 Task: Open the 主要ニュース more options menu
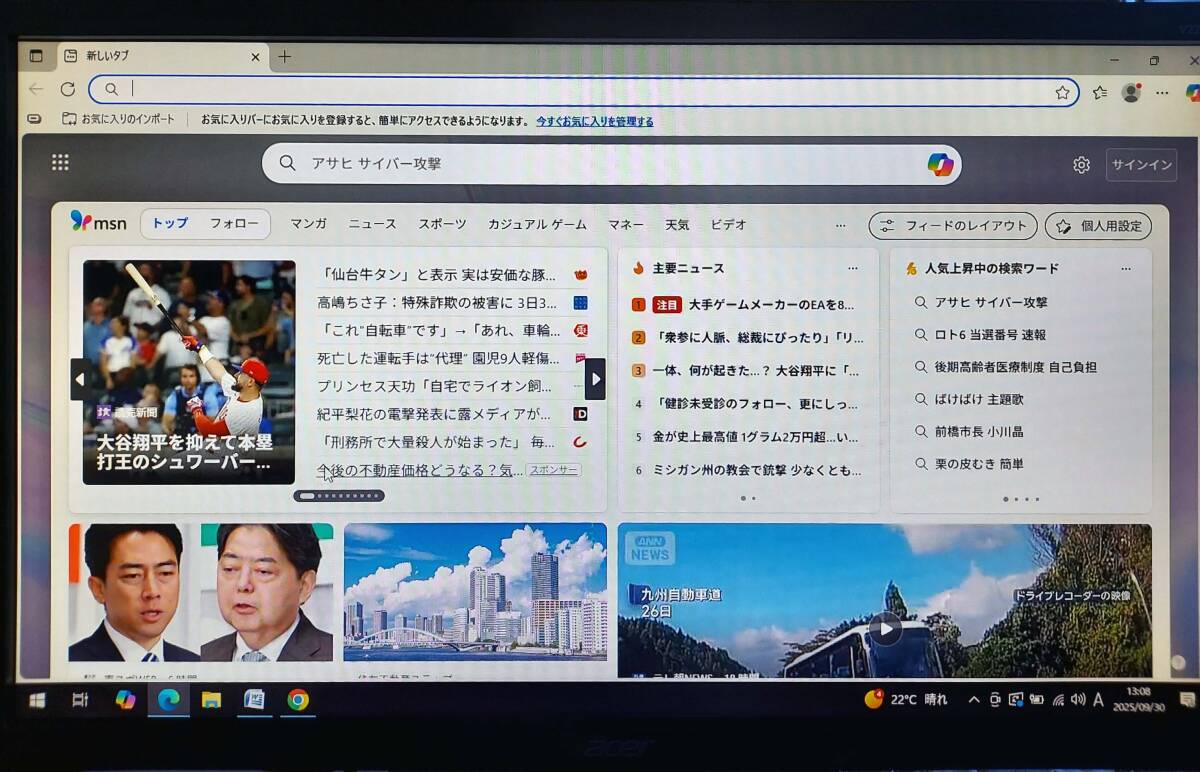point(853,268)
